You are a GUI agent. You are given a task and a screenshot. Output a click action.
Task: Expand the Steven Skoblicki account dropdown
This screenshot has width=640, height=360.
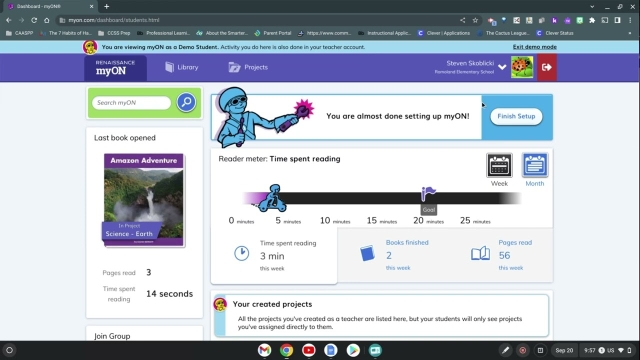(502, 67)
